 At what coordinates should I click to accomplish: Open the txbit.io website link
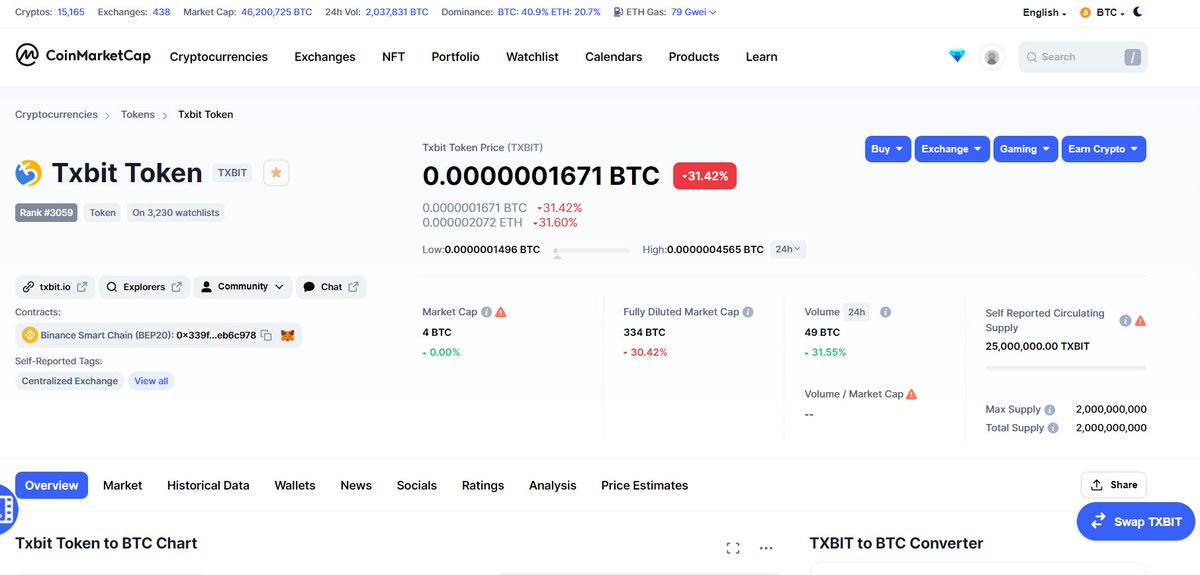point(55,287)
